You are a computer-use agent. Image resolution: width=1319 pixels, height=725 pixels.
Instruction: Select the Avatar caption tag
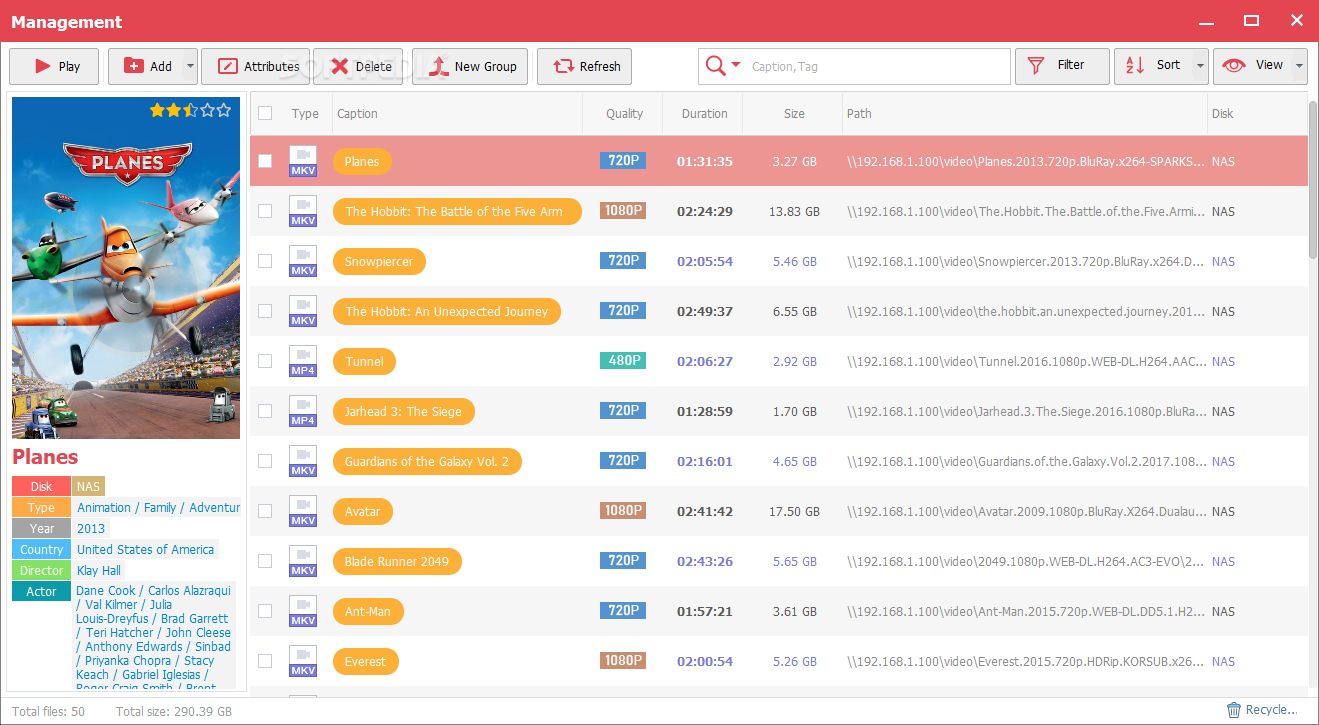tap(362, 511)
